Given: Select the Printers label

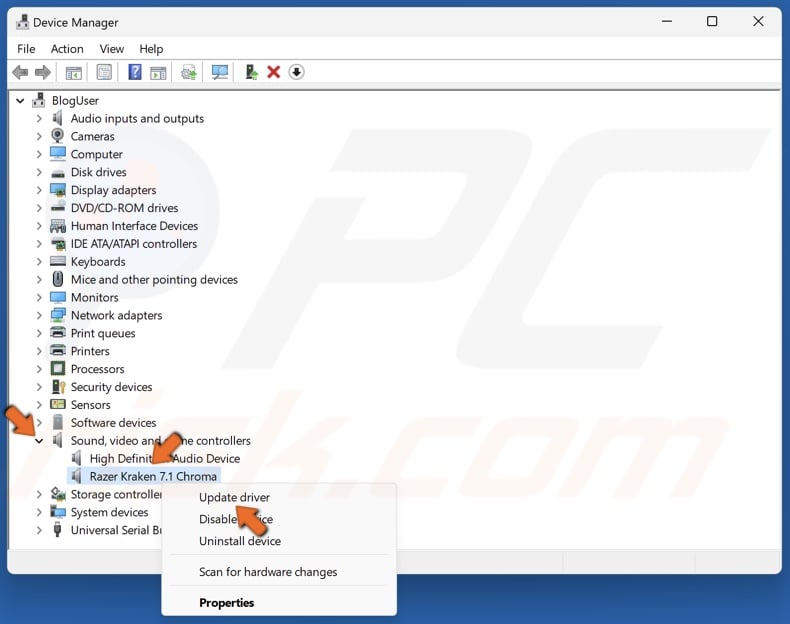Looking at the screenshot, I should pyautogui.click(x=90, y=351).
